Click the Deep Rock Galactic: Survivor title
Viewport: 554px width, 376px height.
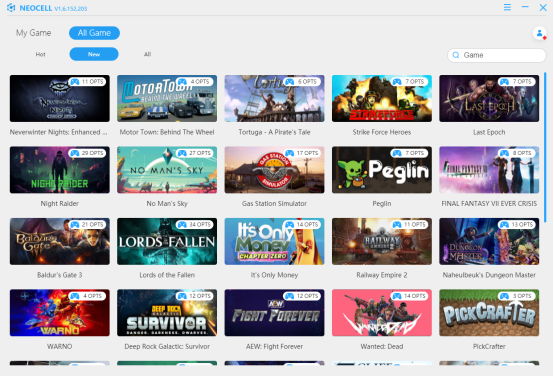pos(167,346)
